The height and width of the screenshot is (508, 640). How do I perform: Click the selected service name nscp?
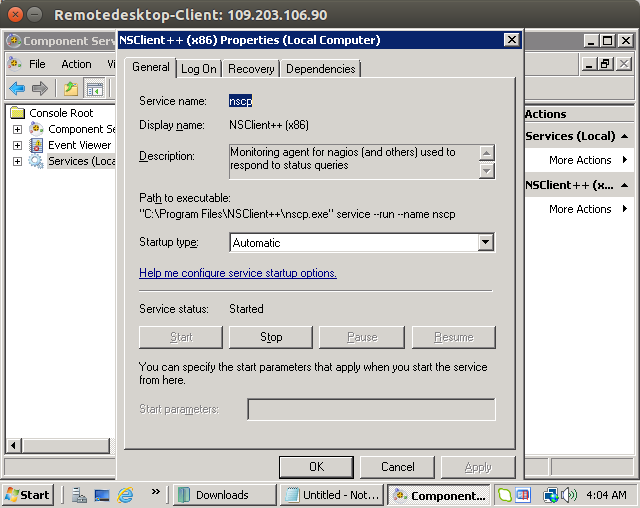240,101
